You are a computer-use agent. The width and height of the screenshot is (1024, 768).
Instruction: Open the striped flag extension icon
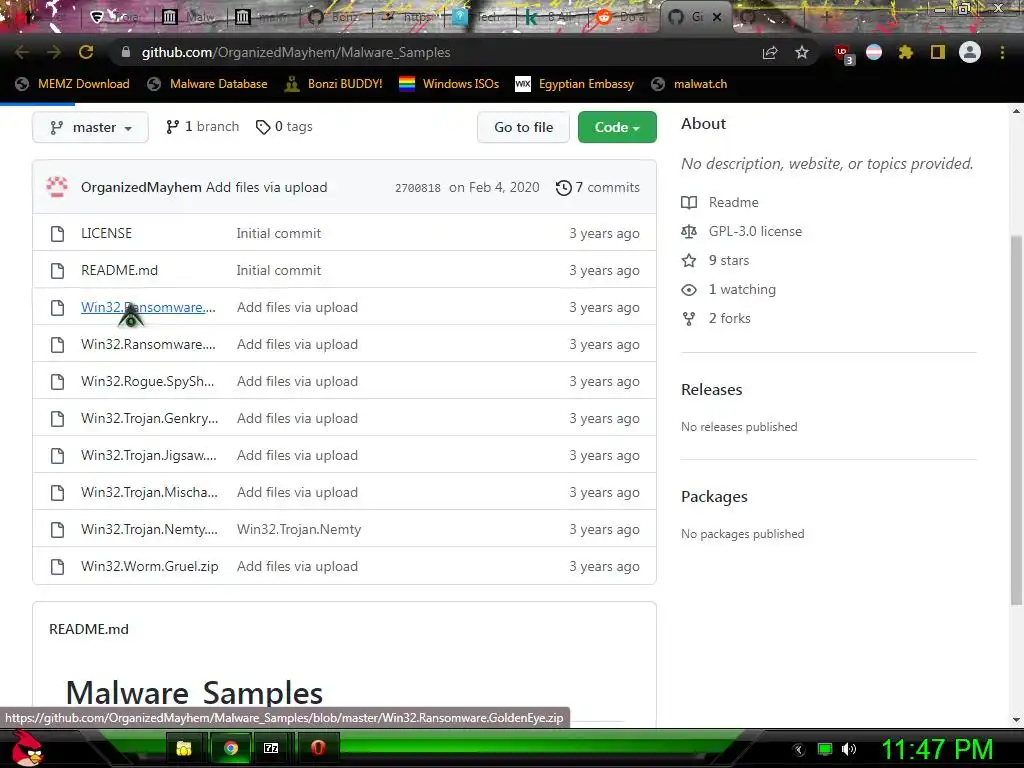click(x=874, y=52)
